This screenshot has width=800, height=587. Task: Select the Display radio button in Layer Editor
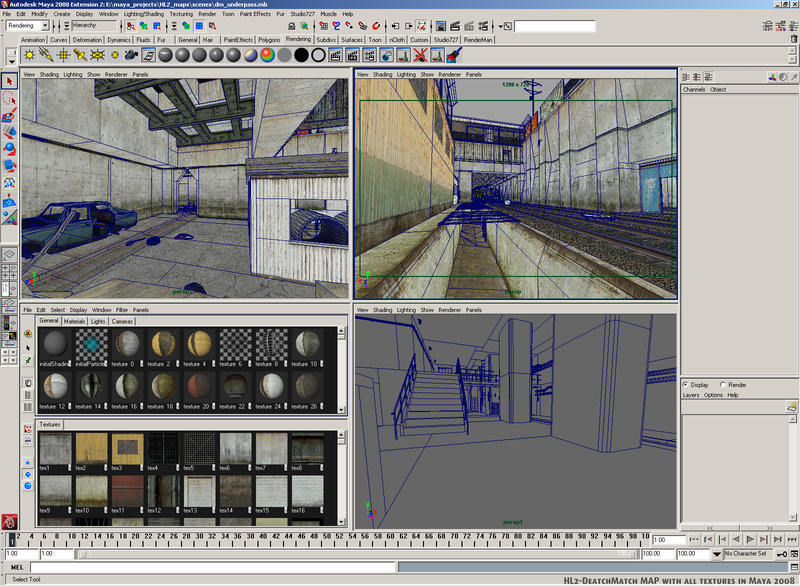(686, 385)
